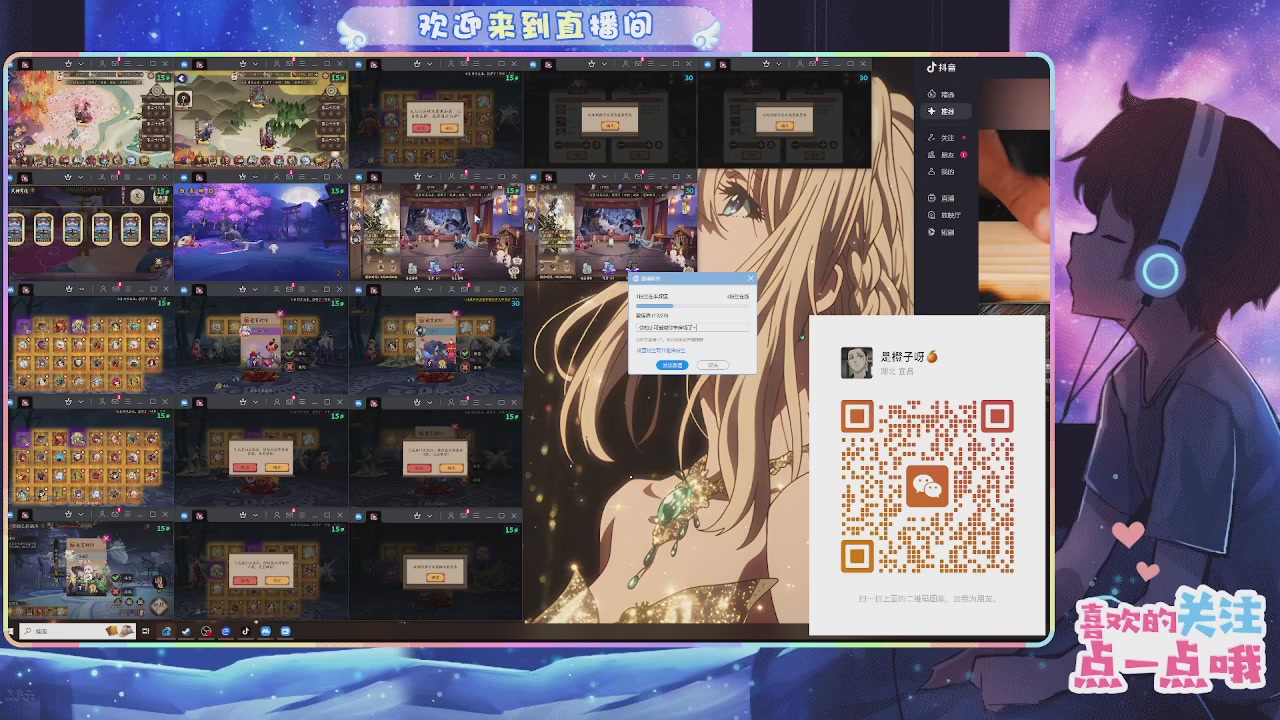Launch Steam from the taskbar
This screenshot has width=1280, height=720.
tap(186, 631)
